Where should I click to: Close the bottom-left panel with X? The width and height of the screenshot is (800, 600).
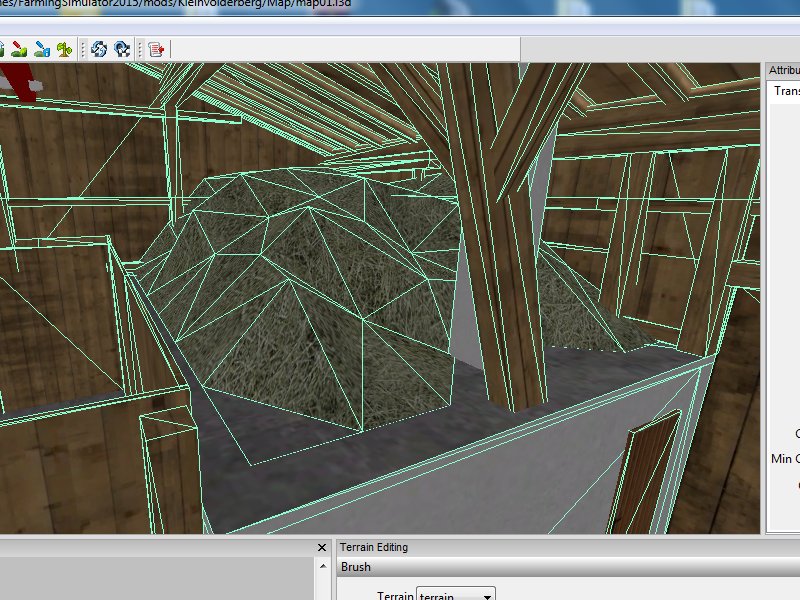[322, 547]
